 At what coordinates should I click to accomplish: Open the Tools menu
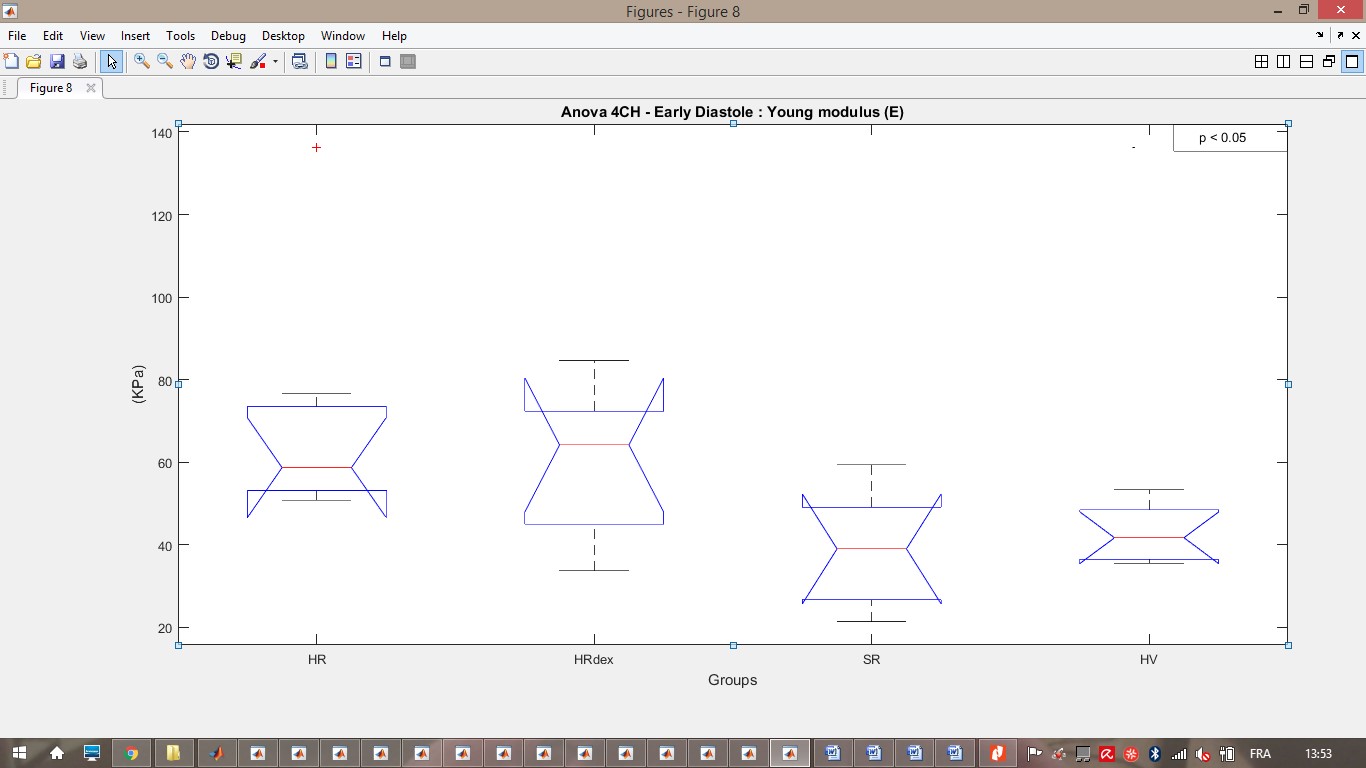coord(180,36)
